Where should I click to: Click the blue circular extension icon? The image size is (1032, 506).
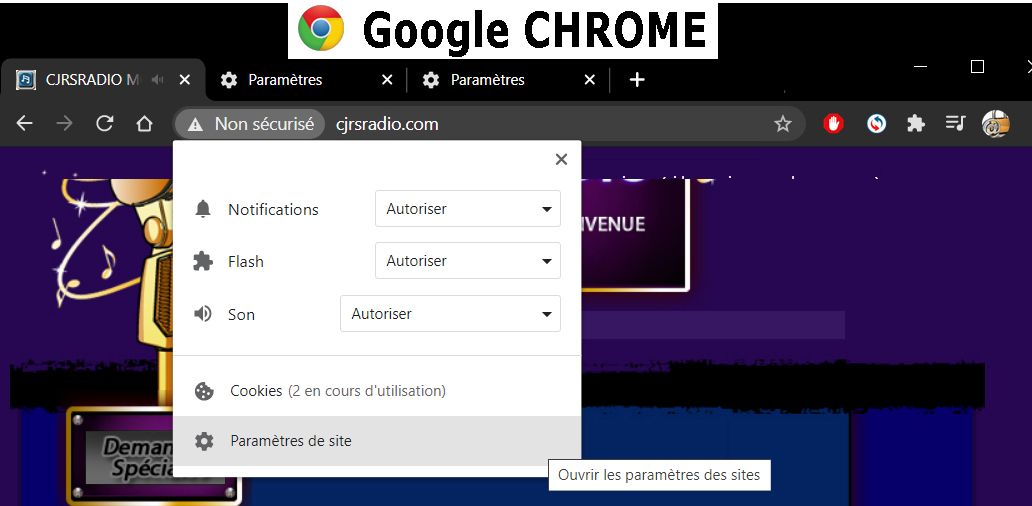click(x=876, y=124)
